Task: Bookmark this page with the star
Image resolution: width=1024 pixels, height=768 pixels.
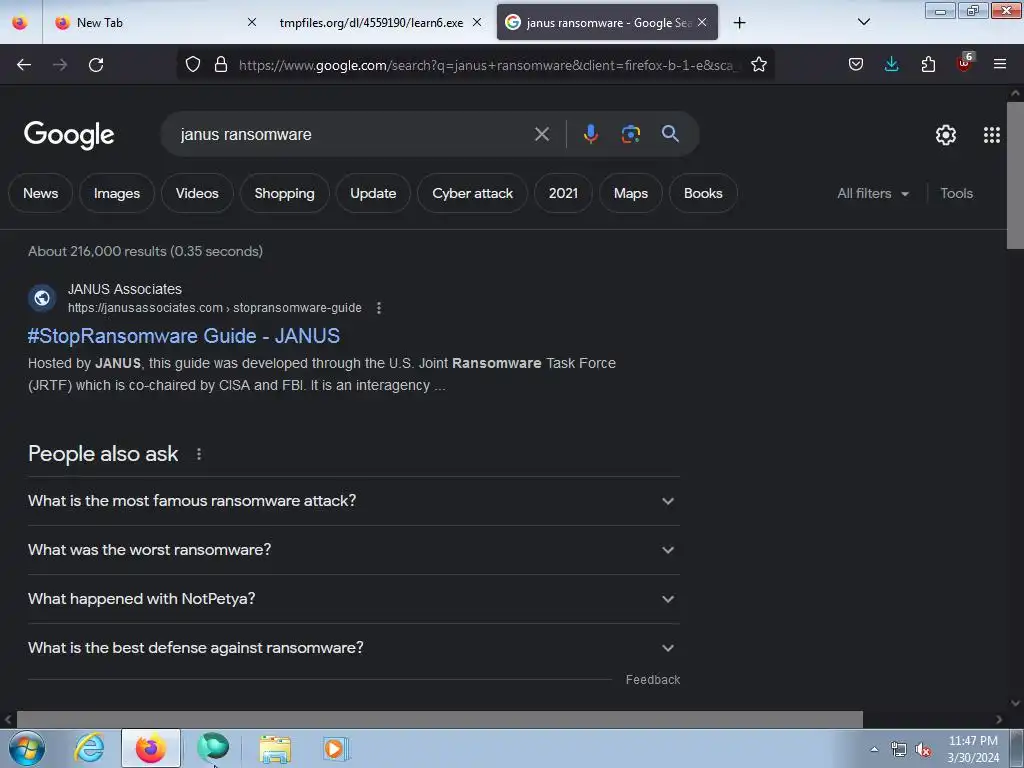Action: tap(758, 64)
